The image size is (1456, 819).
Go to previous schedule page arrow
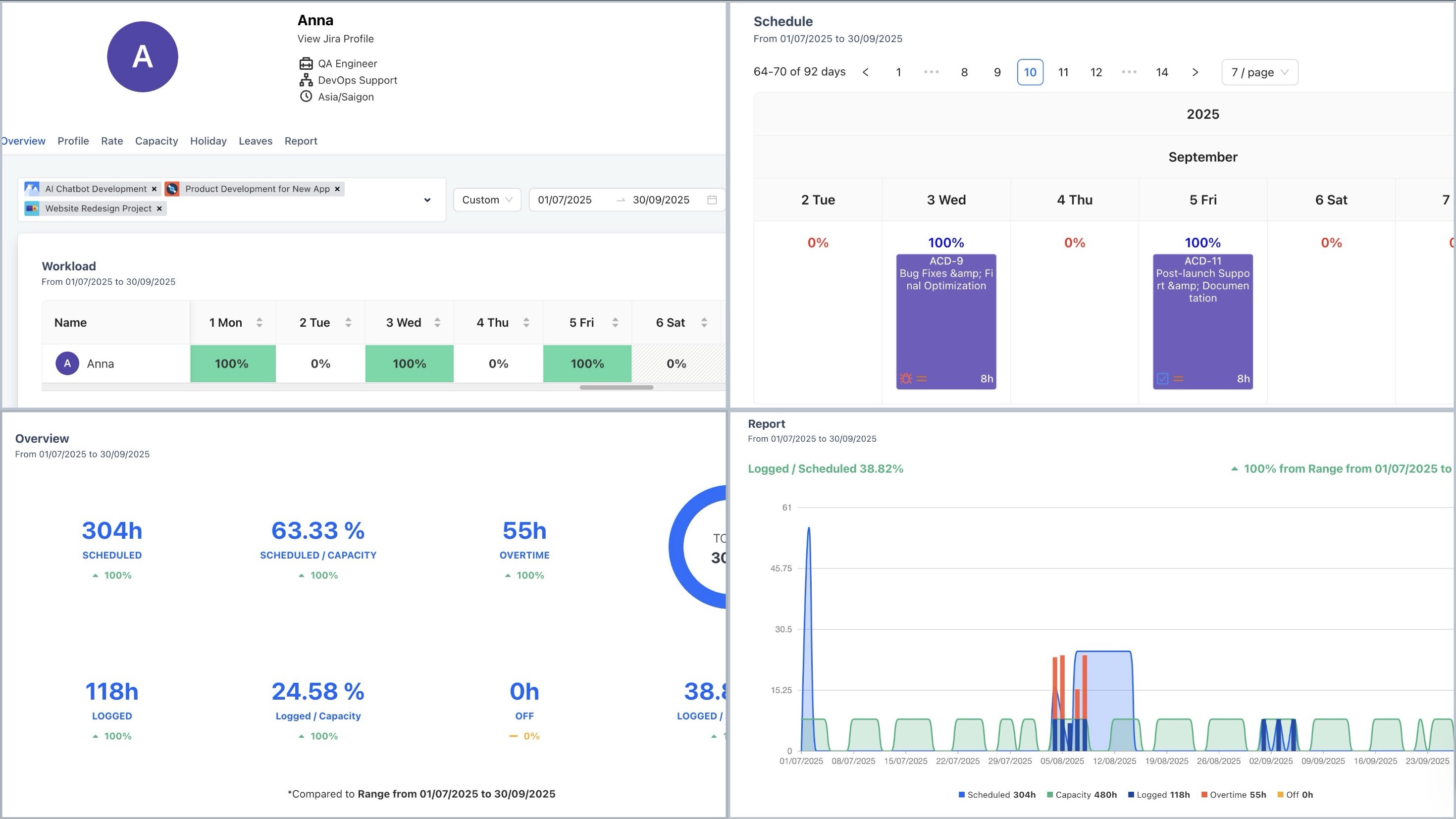(865, 72)
